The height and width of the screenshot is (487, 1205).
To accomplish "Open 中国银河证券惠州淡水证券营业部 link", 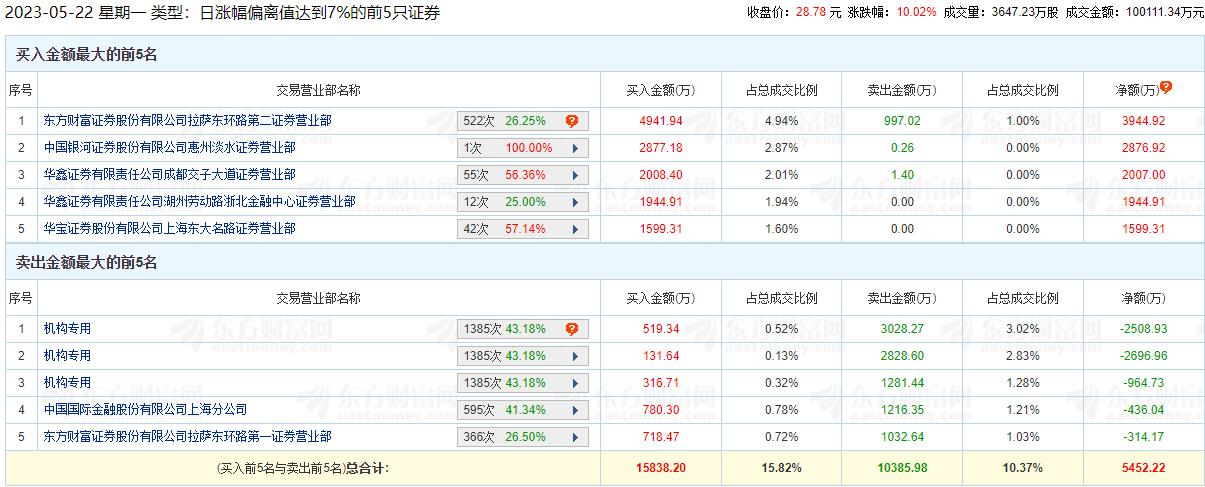I will [169, 148].
